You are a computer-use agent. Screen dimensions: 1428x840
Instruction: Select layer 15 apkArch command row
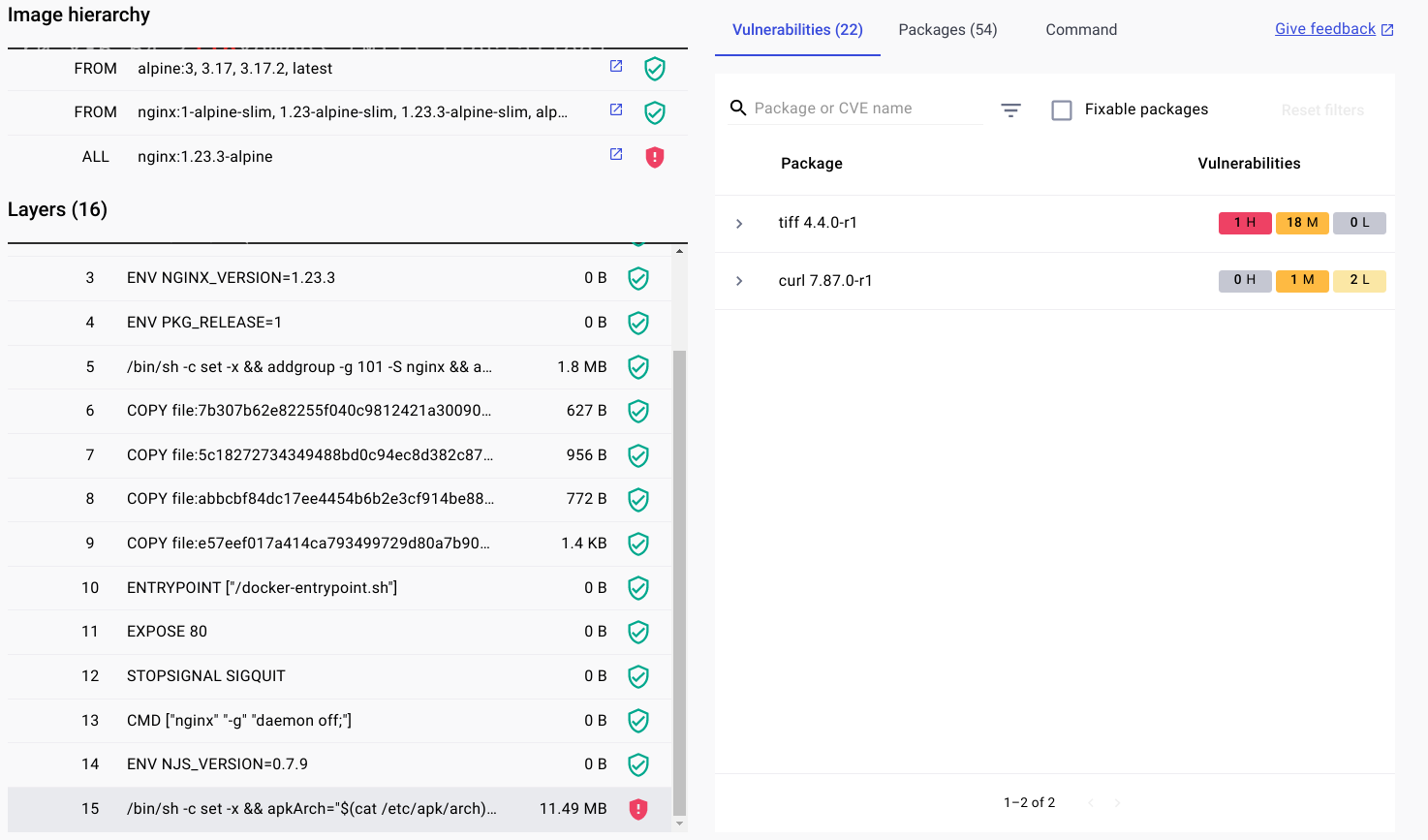point(339,809)
